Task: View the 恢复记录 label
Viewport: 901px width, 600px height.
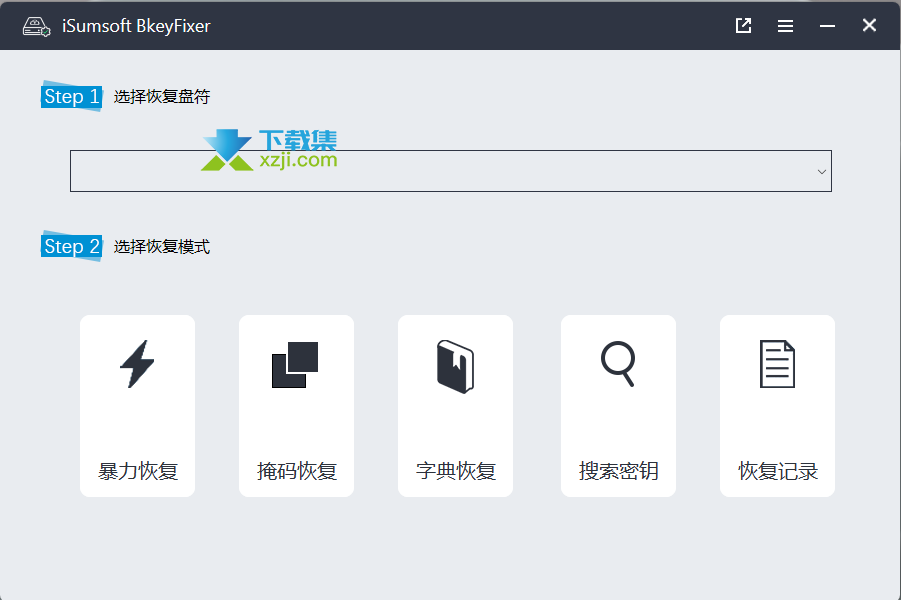Action: pos(778,471)
